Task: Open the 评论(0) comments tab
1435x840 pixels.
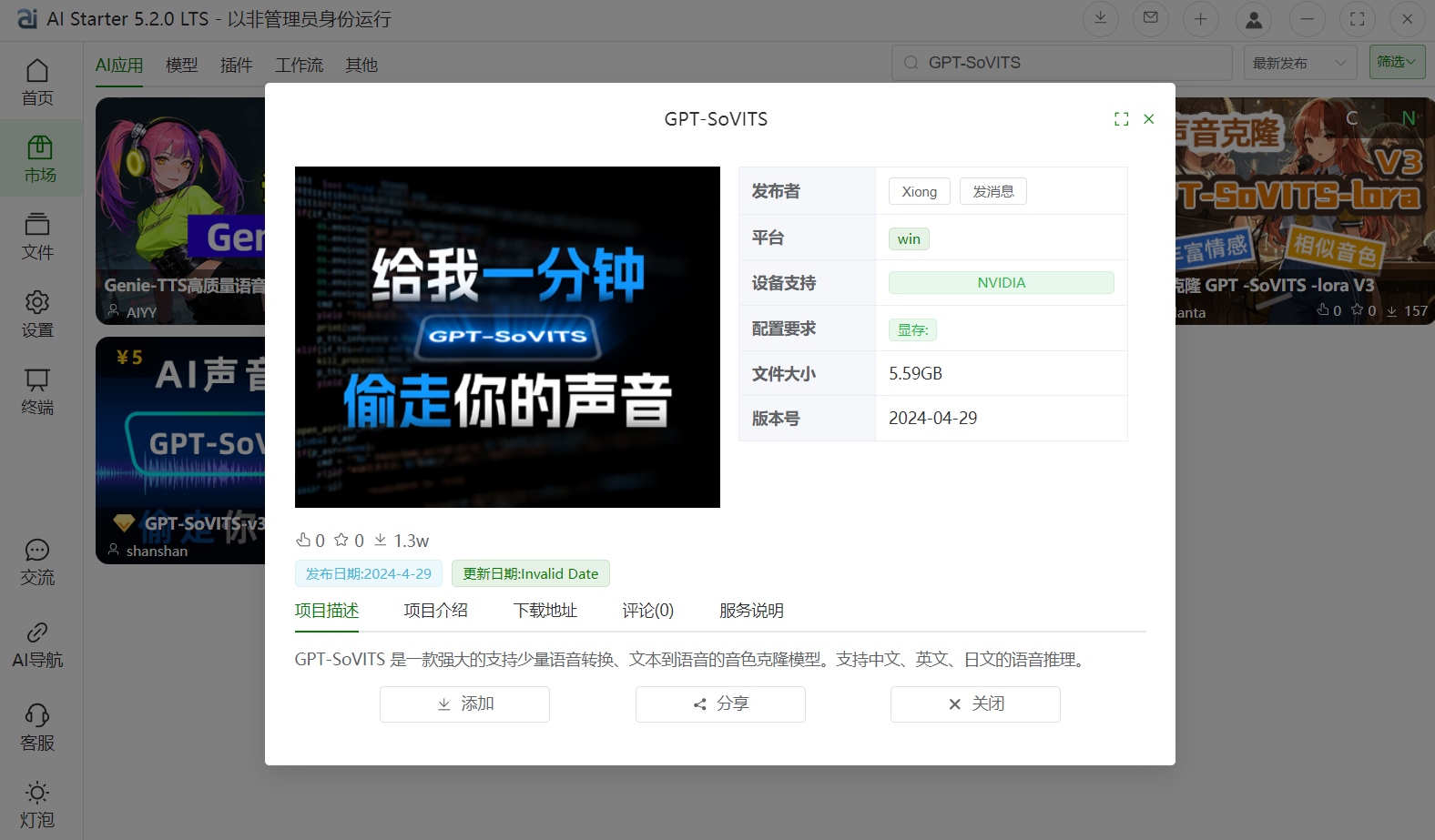Action: pos(648,611)
